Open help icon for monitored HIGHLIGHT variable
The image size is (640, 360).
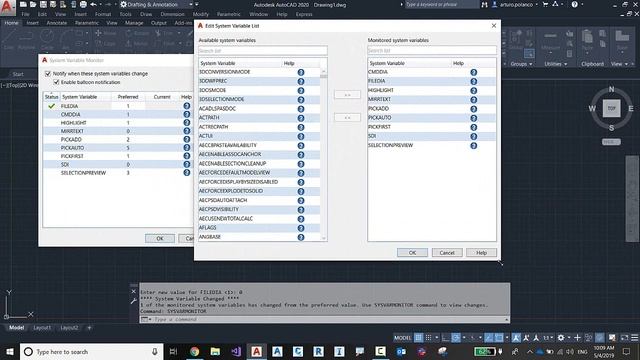click(473, 91)
